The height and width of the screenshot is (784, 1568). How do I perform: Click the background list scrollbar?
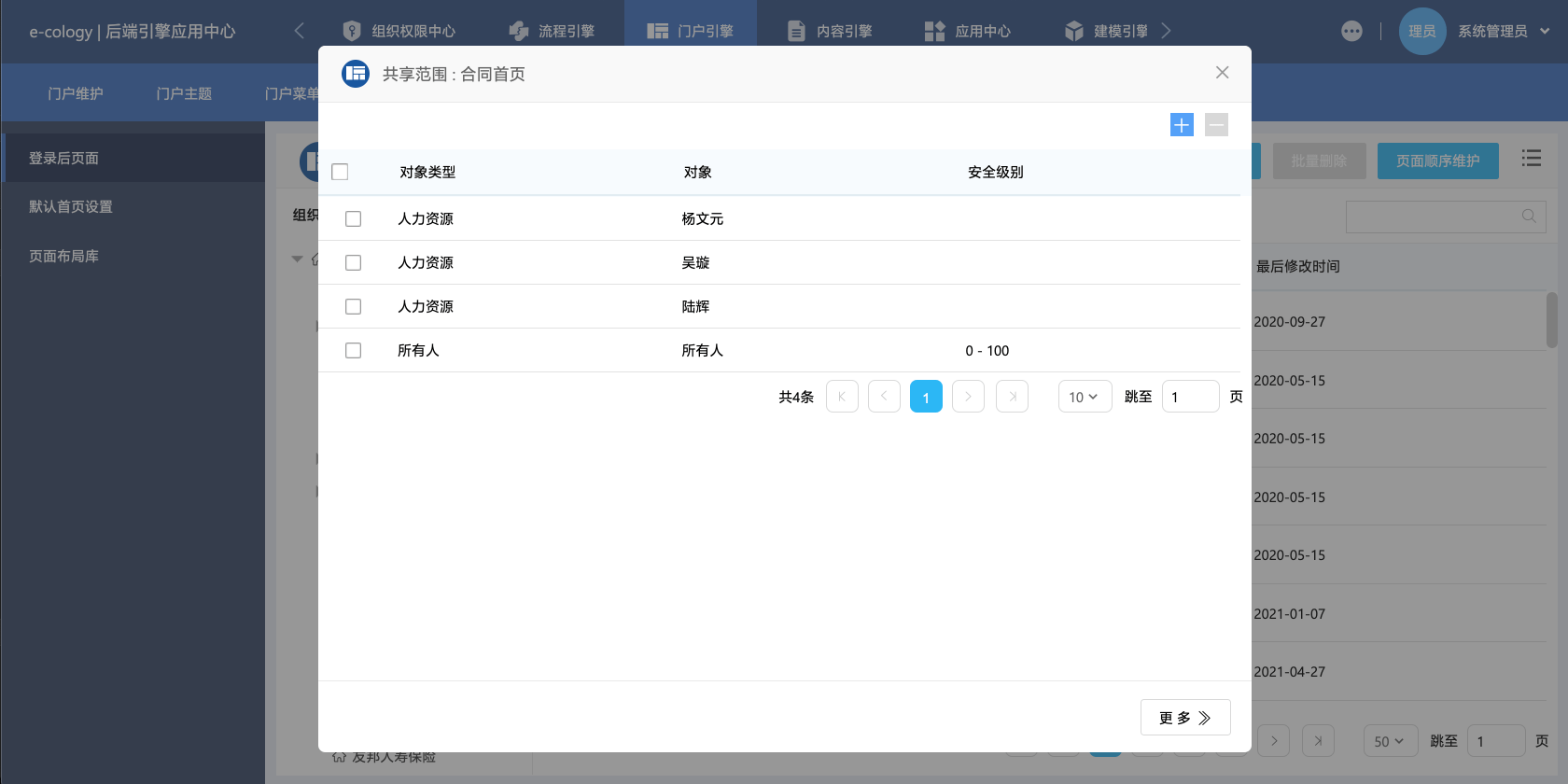click(x=1551, y=319)
